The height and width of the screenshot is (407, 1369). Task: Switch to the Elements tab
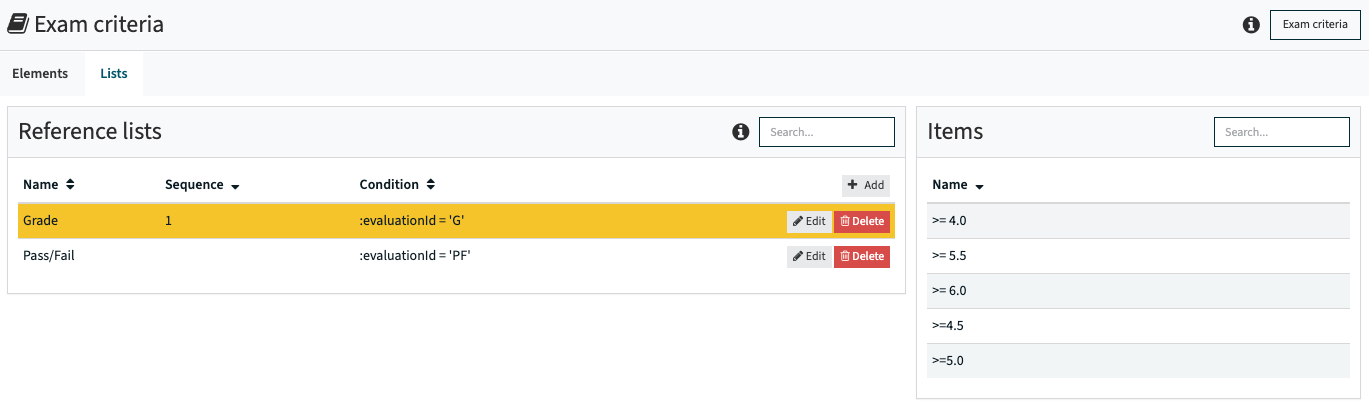(x=40, y=74)
